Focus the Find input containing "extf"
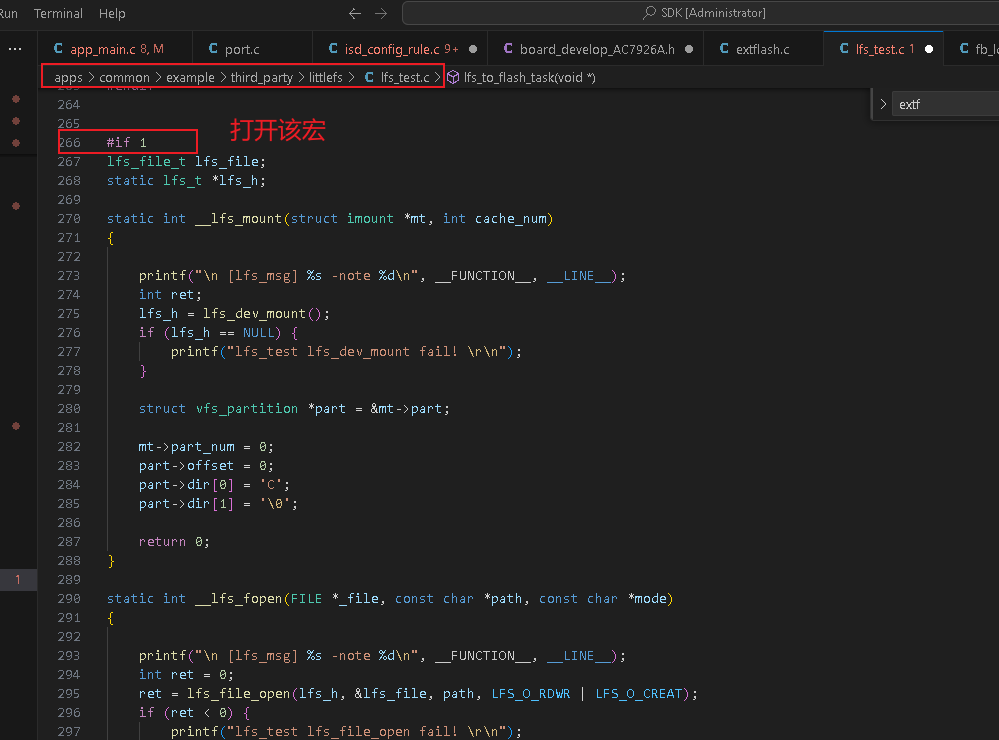The image size is (999, 740). coord(947,104)
